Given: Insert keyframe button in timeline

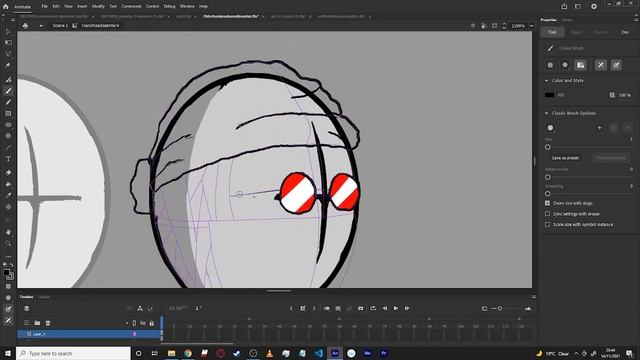Looking at the screenshot, I should tap(303, 309).
